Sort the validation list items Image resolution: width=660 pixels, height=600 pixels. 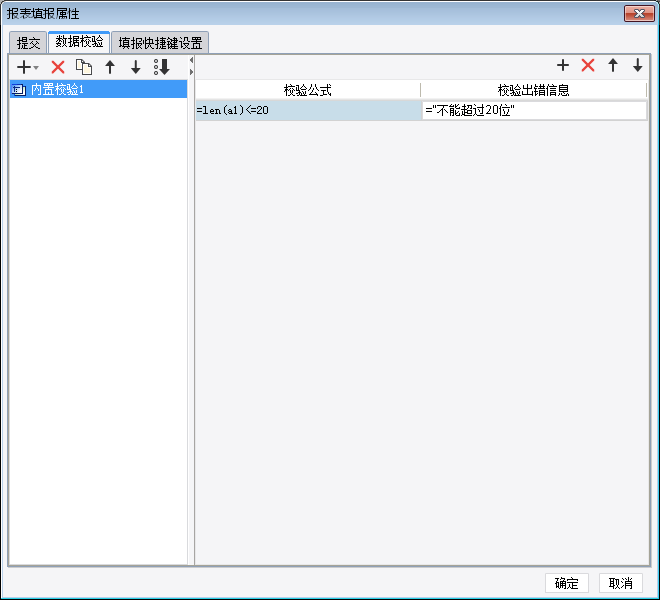(x=162, y=67)
